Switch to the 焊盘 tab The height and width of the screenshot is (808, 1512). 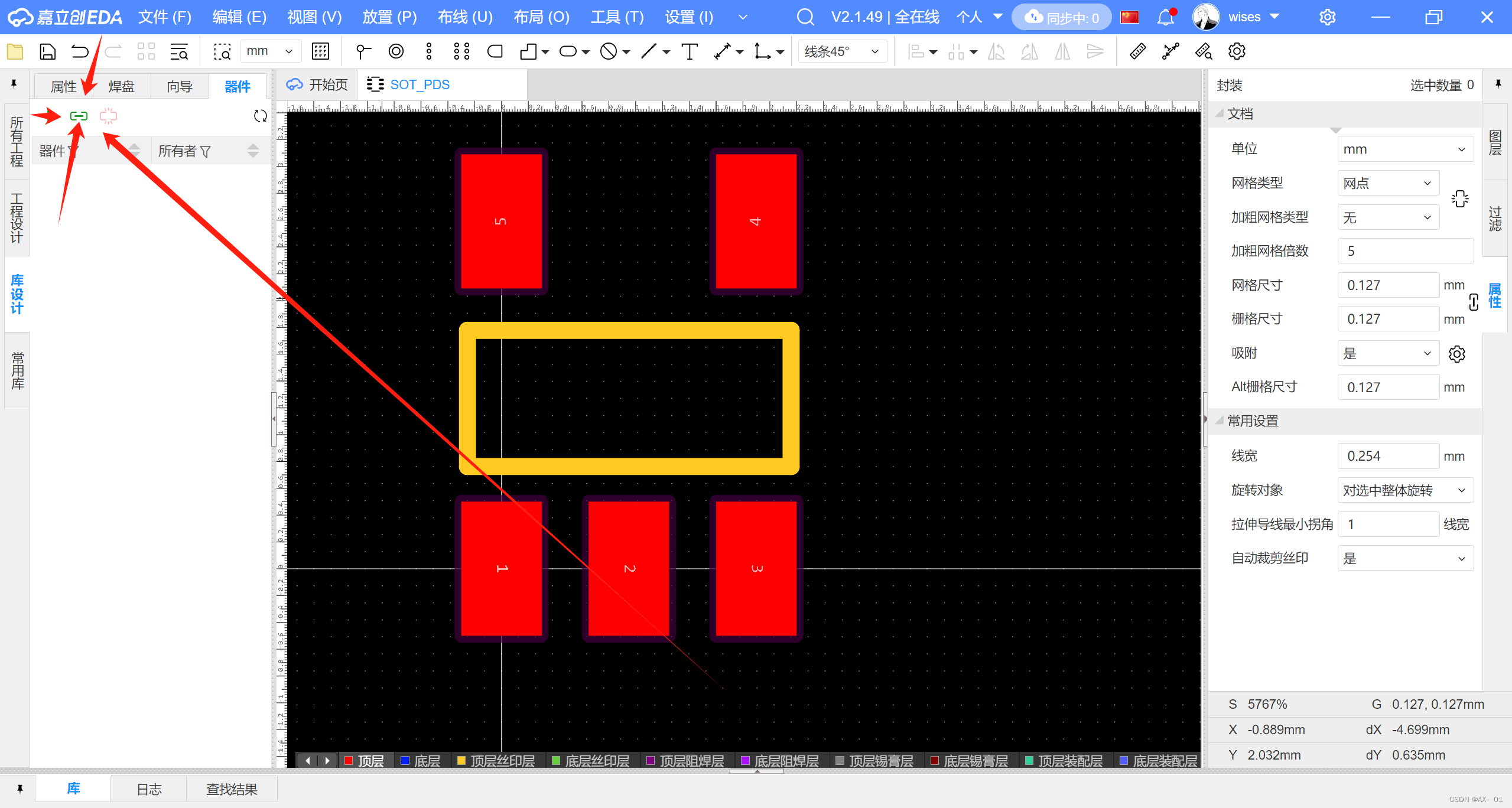121,86
